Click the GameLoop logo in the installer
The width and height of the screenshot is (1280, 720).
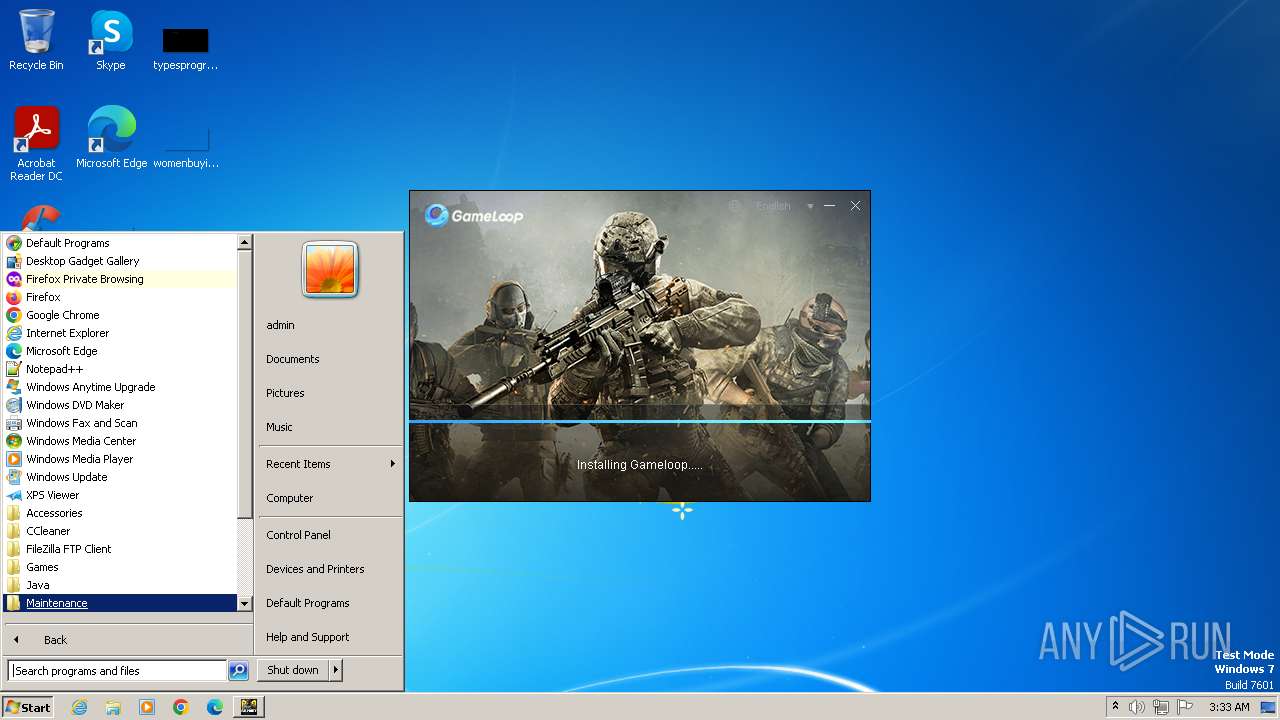474,215
